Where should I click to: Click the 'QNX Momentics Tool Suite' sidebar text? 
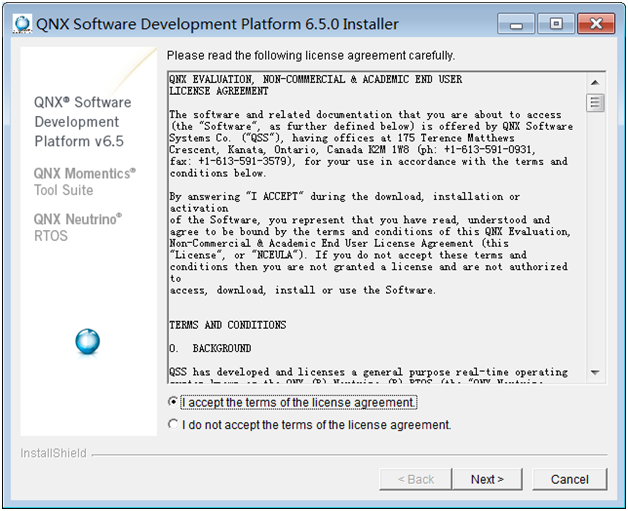85,181
